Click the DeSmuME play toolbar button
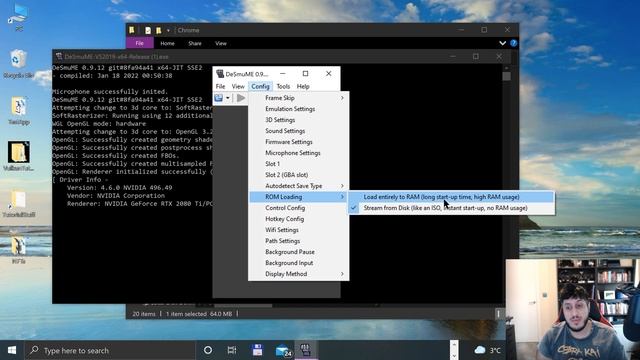 241,98
